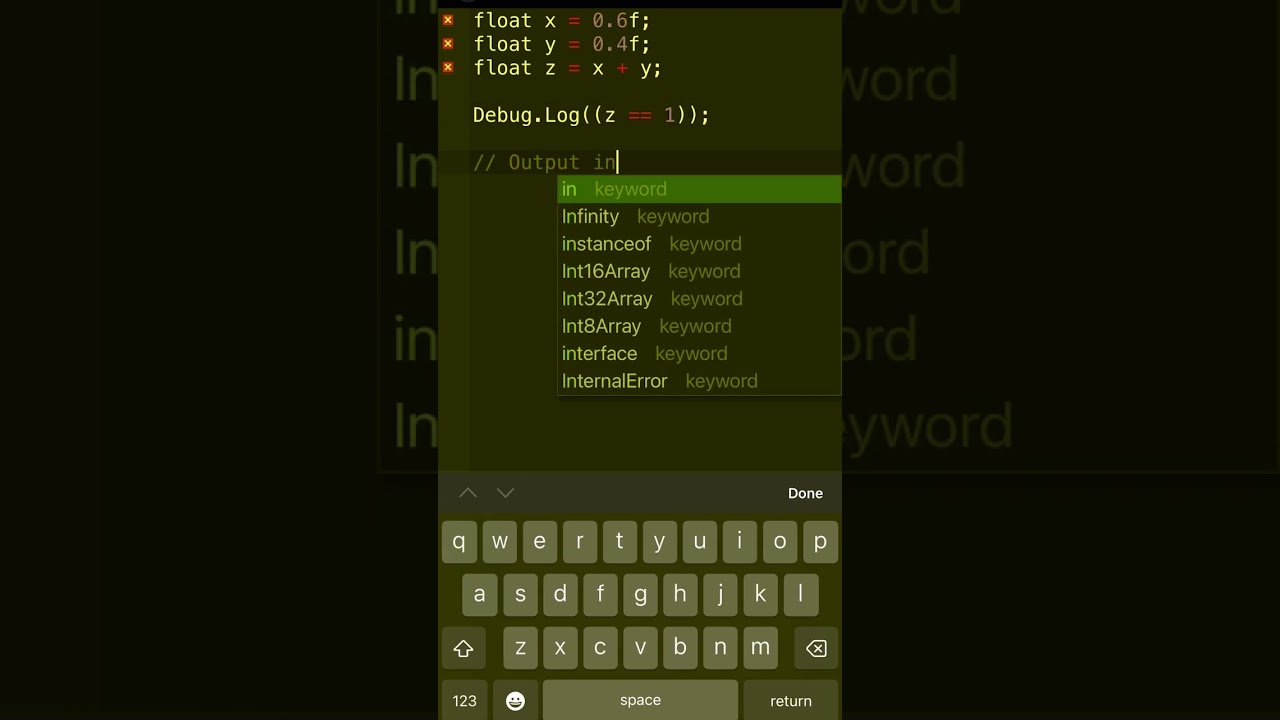
Task: Tap the 'k' key
Action: point(760,594)
